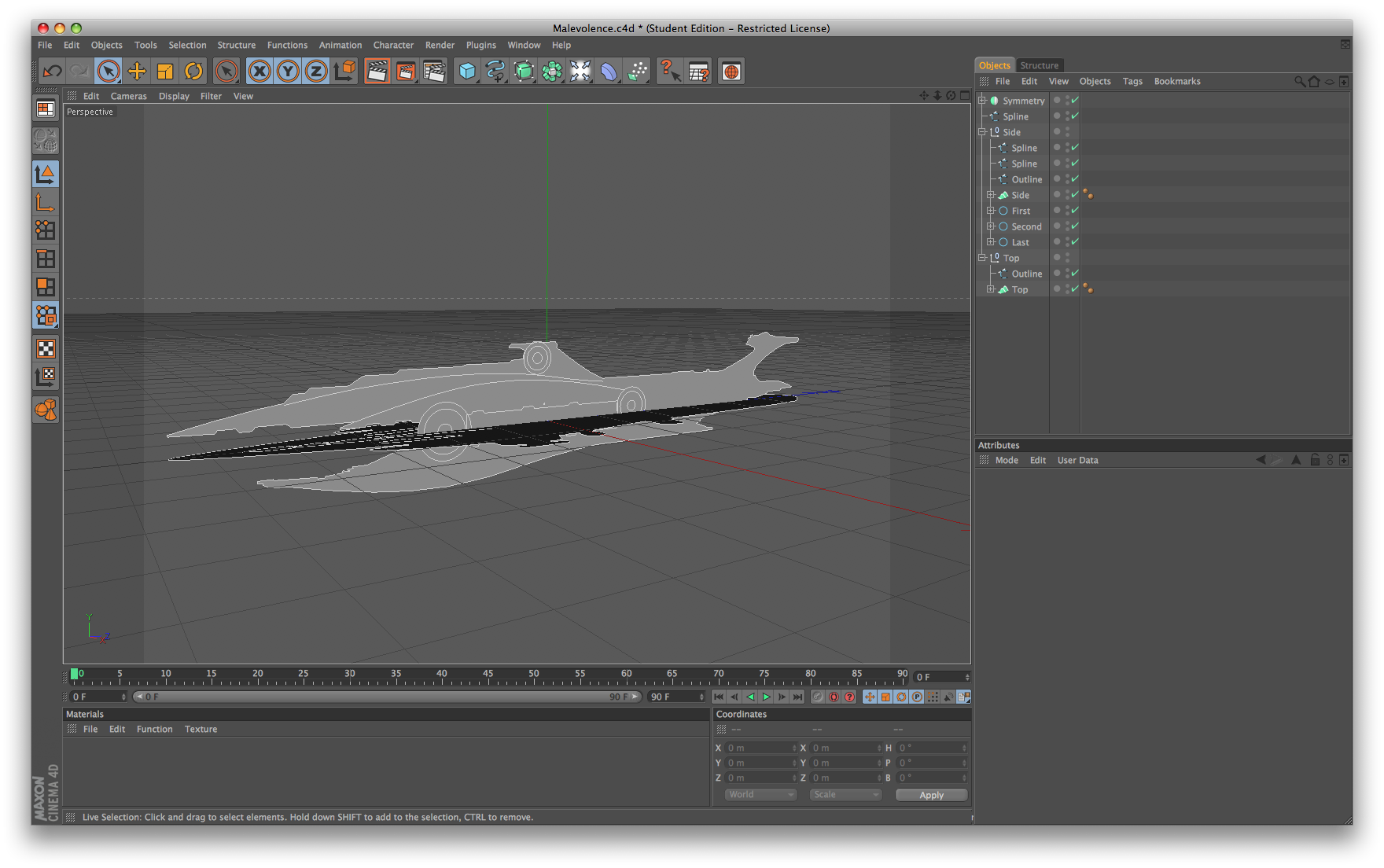Select the Live Selection tool
The image size is (1384, 868).
tap(109, 72)
